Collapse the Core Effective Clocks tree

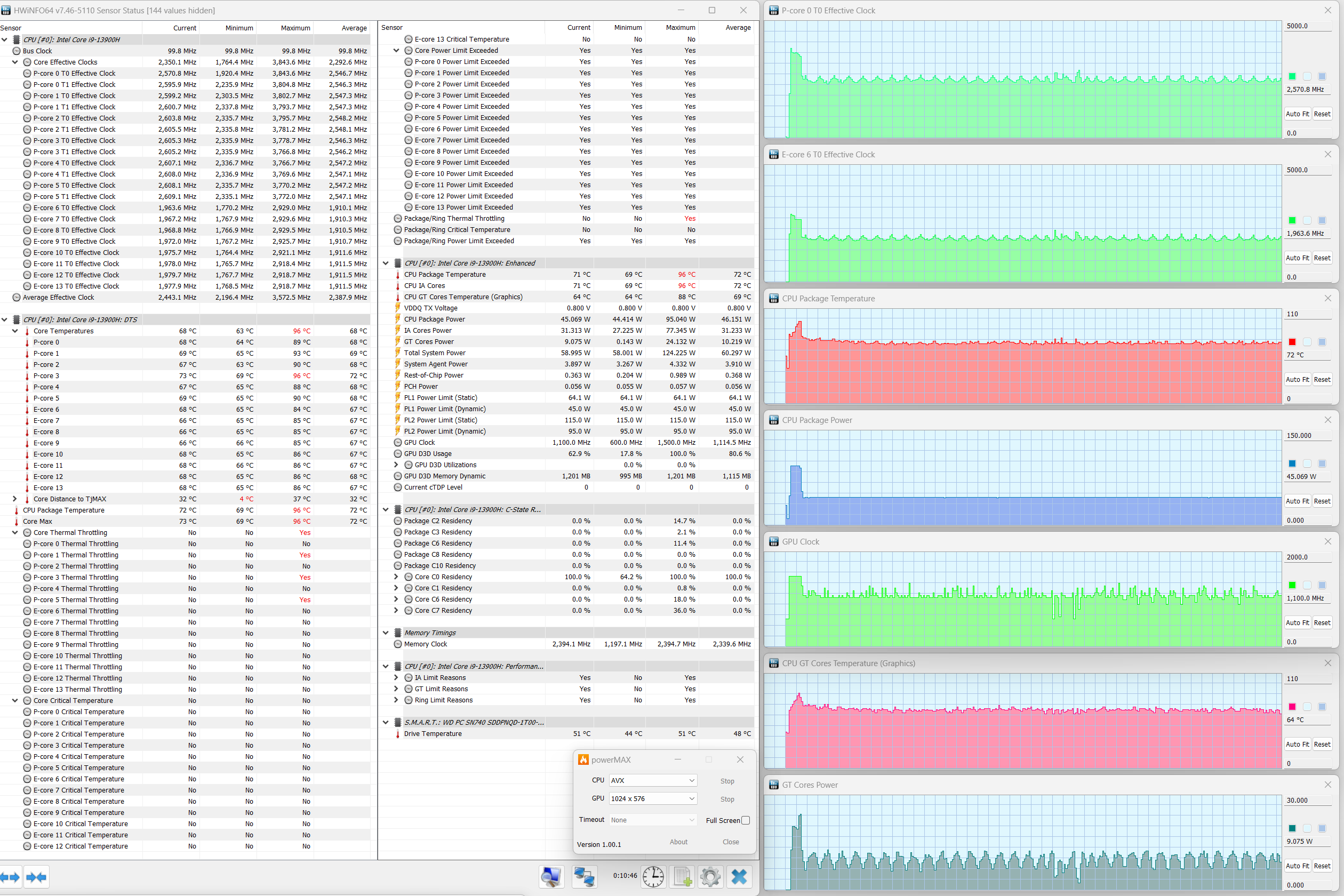[15, 62]
